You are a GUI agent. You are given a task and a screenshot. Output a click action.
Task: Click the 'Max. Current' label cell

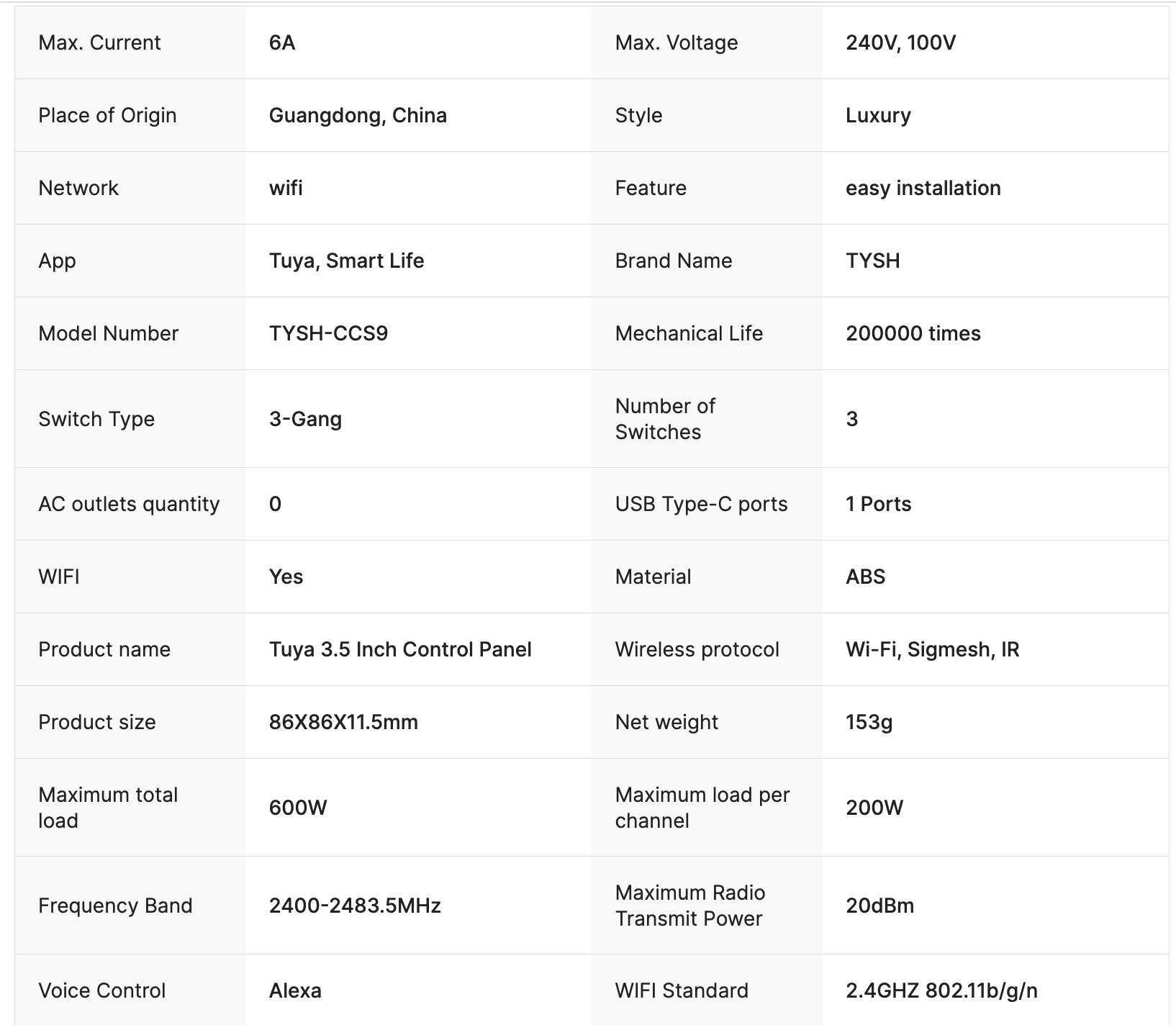(x=99, y=42)
